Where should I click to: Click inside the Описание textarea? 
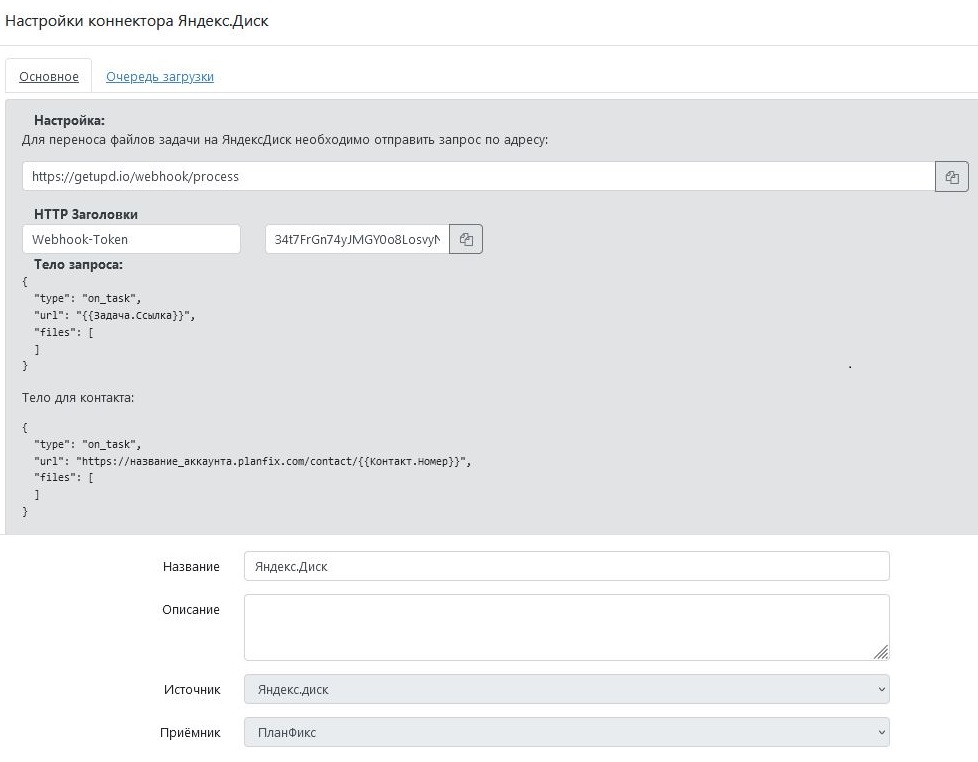click(x=566, y=627)
